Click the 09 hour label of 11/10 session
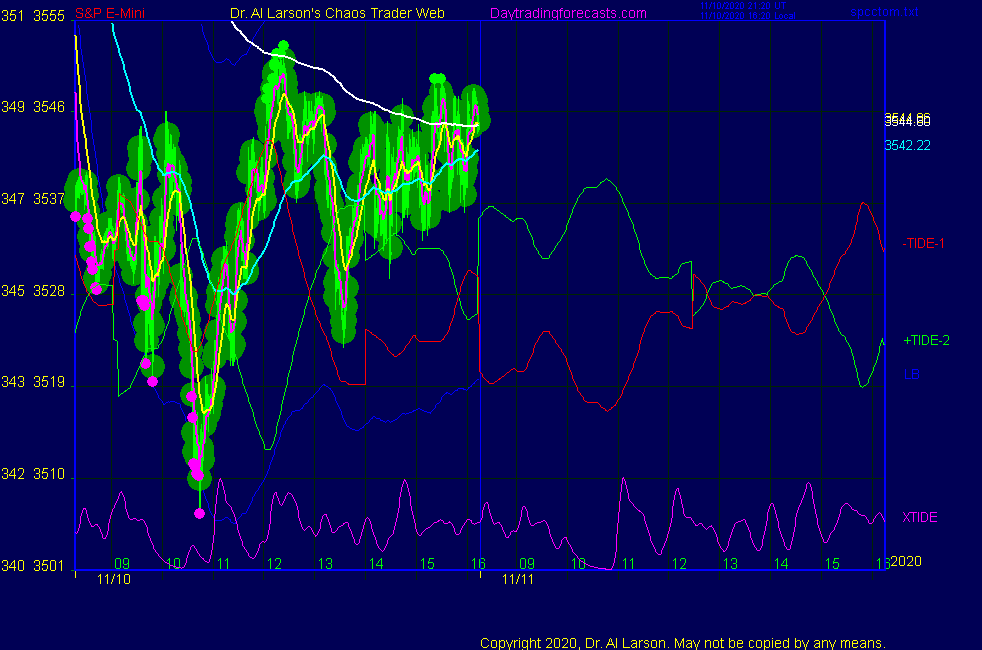This screenshot has height=650, width=982. tap(121, 564)
